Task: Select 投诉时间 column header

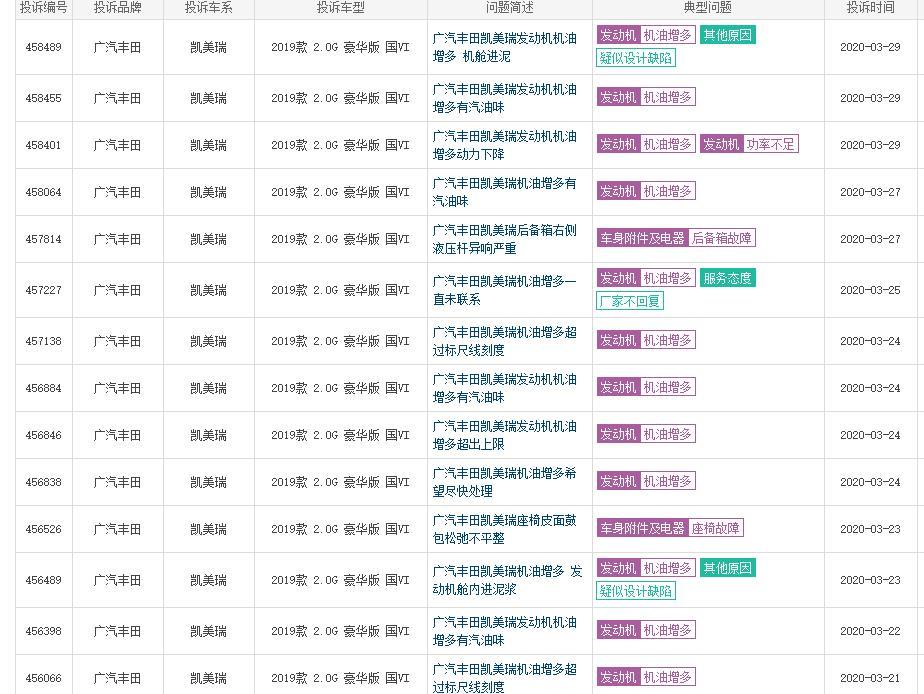Action: click(x=870, y=8)
